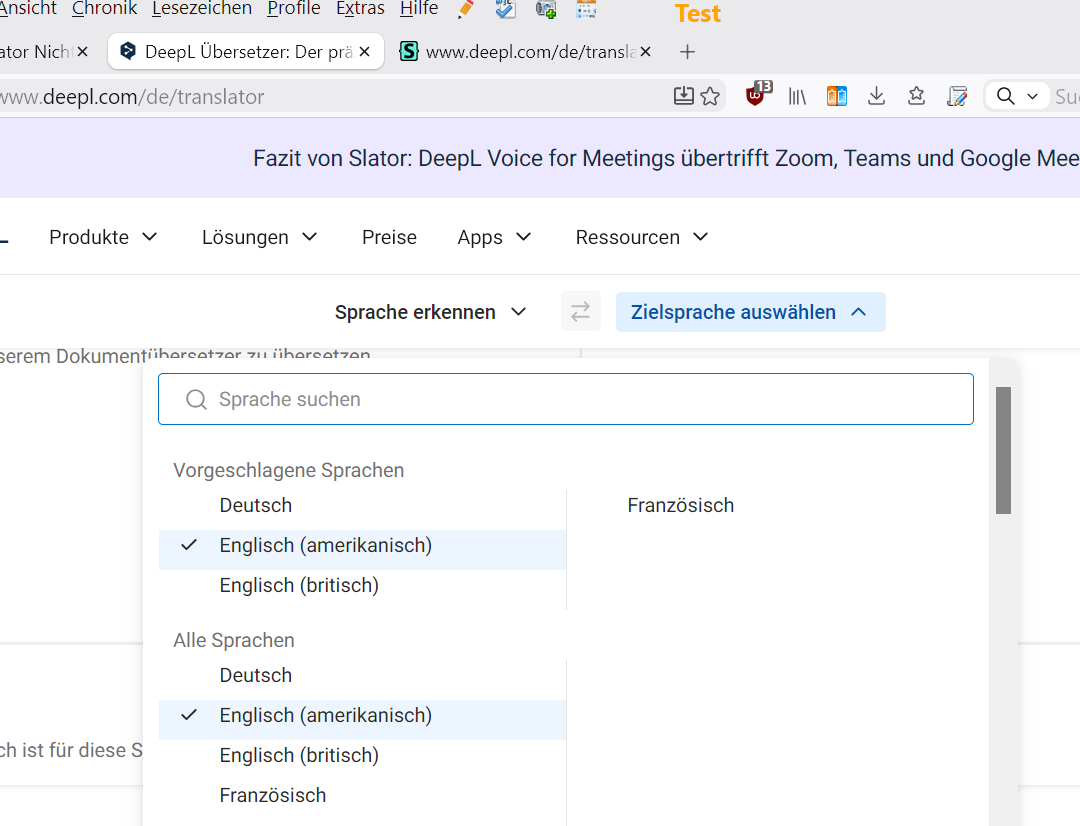
Task: Collapse the Zielsprache auswählen dropdown
Action: [750, 312]
